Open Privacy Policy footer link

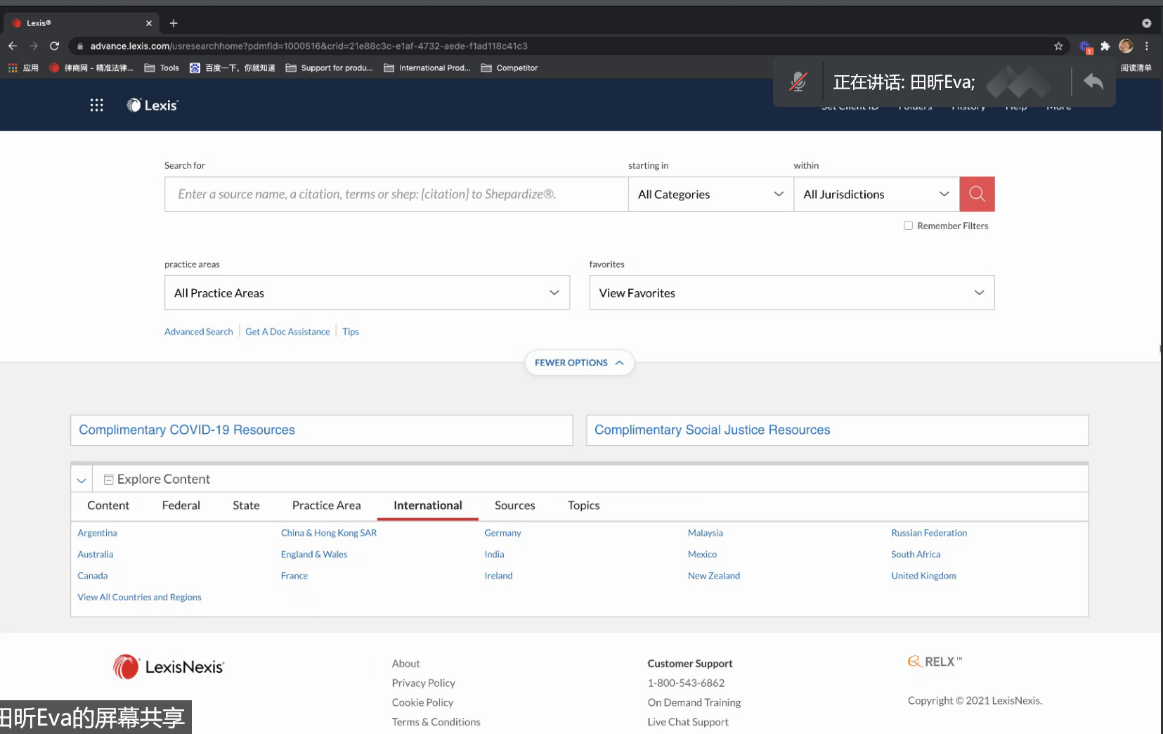click(424, 683)
